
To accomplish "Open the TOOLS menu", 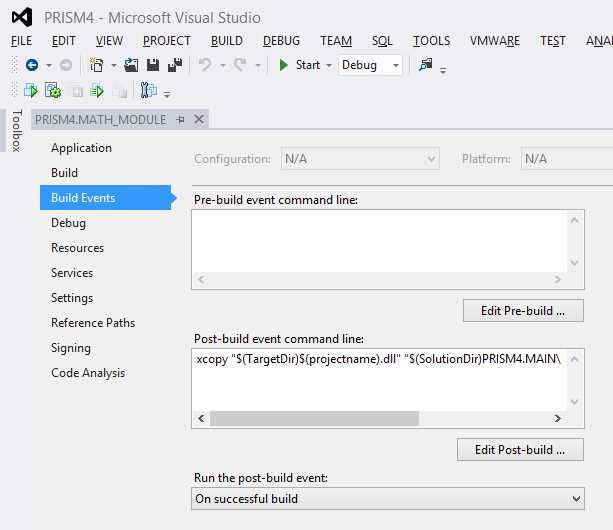I will pyautogui.click(x=432, y=41).
